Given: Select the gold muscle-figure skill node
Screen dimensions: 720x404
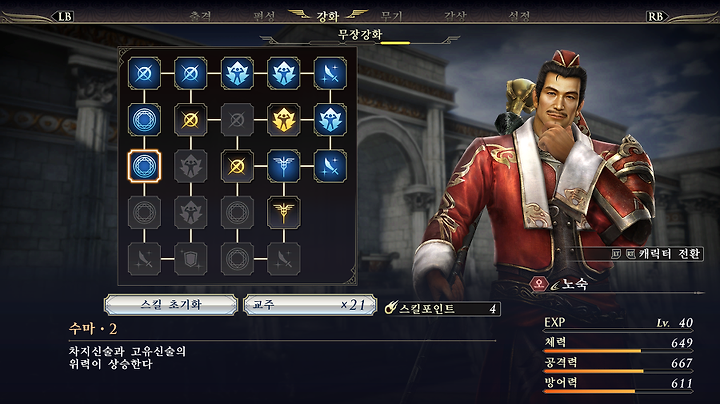Looking at the screenshot, I should (283, 120).
